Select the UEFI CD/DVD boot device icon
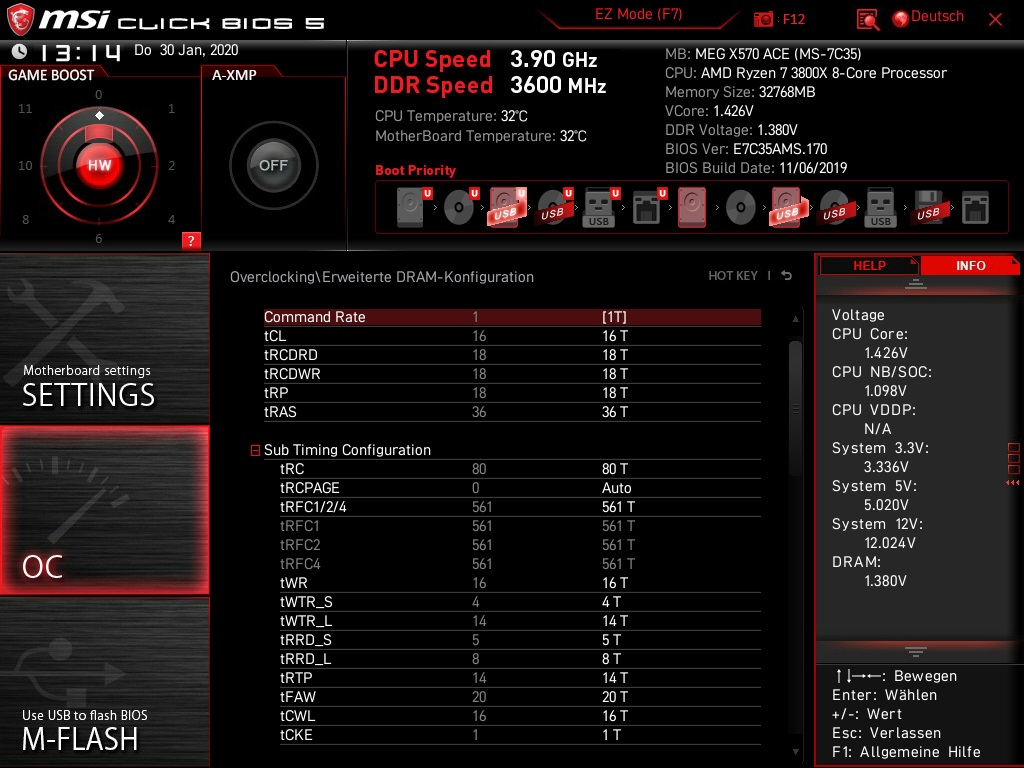This screenshot has height=768, width=1024. pos(460,207)
